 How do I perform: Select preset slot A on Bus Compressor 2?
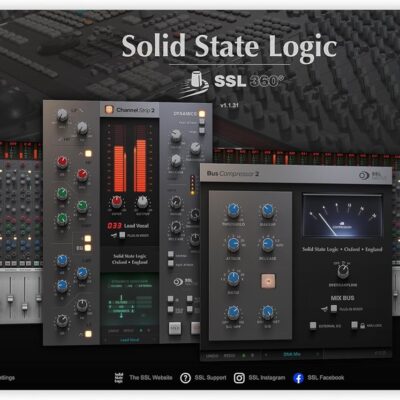pyautogui.click(x=244, y=356)
